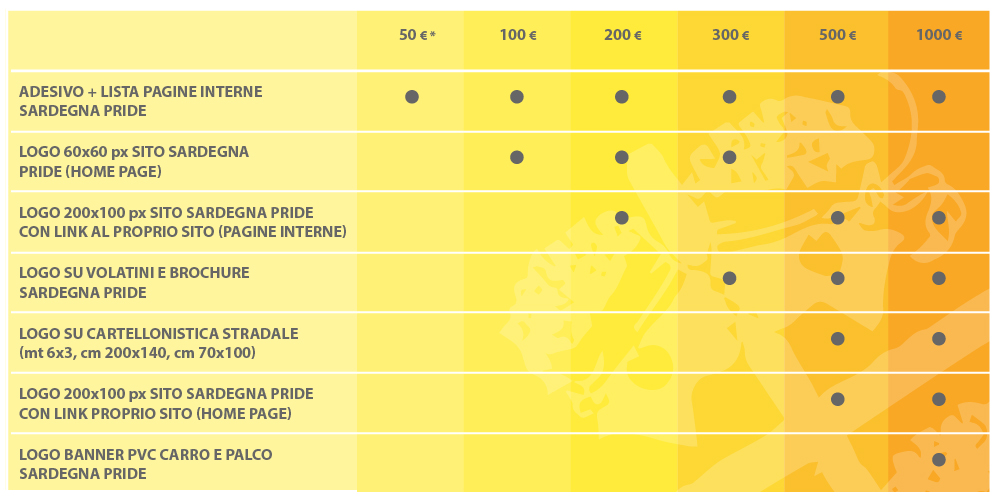Select the 1000 € column header

click(x=939, y=35)
